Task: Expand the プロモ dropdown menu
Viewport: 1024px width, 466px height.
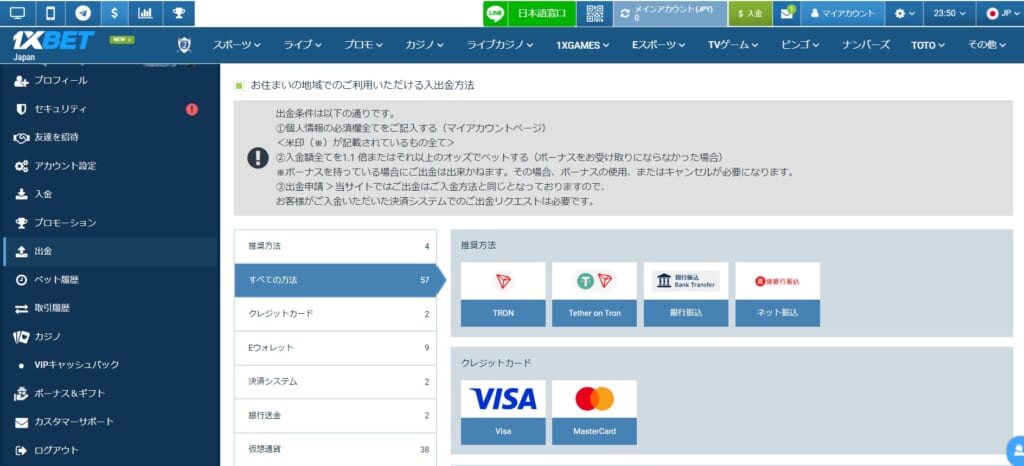Action: click(x=364, y=45)
